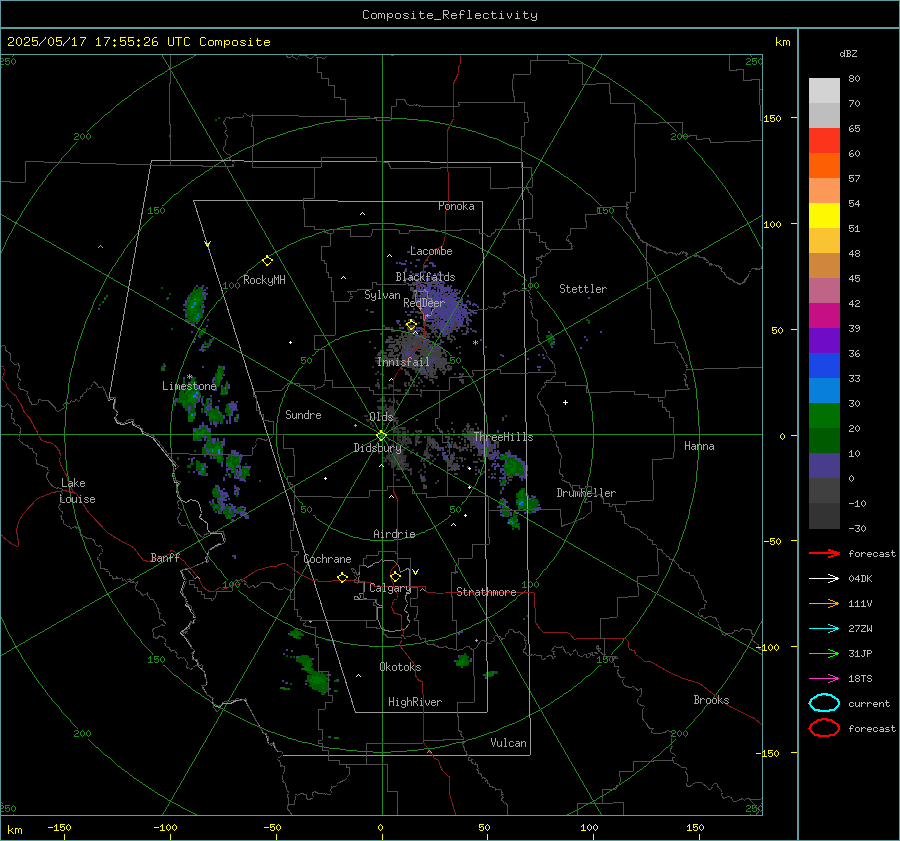Click the yellow diamond marker under Cochrane label
The height and width of the screenshot is (841, 900).
tap(342, 577)
